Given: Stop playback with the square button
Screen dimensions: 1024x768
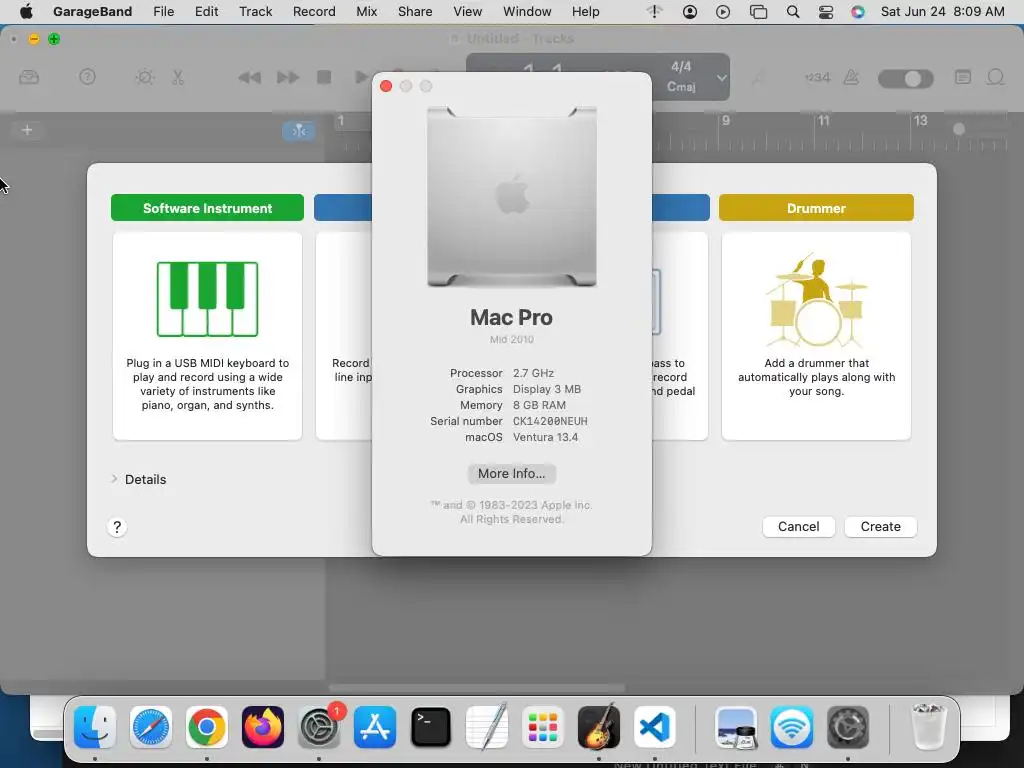Looking at the screenshot, I should [x=324, y=77].
